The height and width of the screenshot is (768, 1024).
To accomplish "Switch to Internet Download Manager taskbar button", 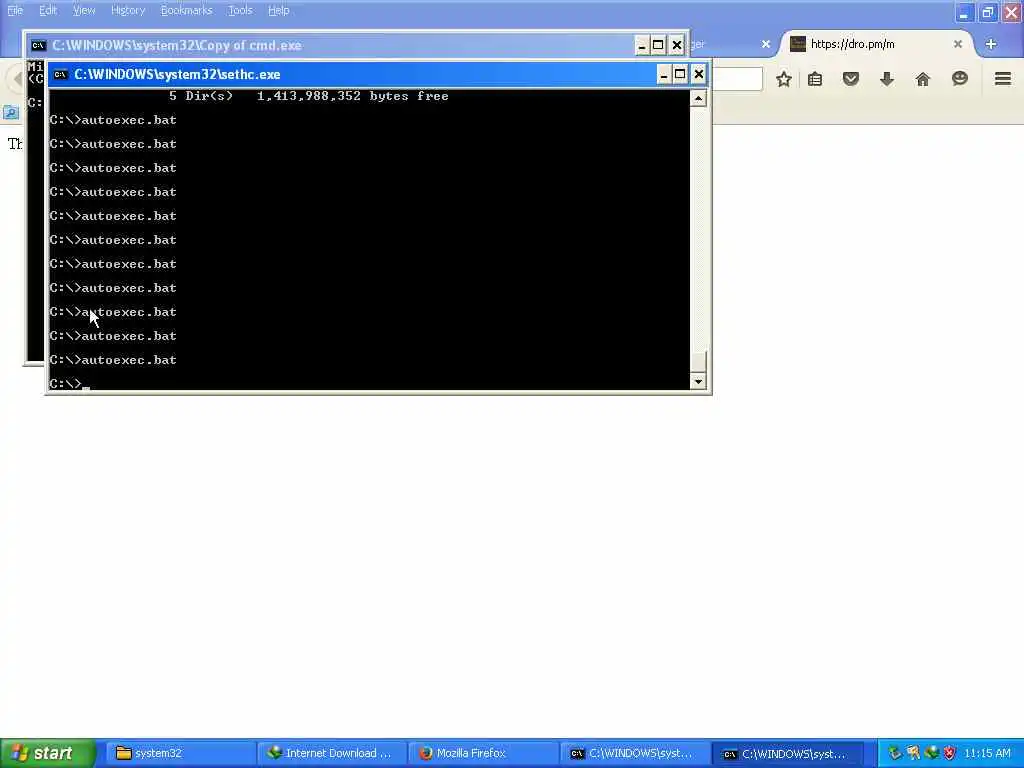I will [332, 753].
